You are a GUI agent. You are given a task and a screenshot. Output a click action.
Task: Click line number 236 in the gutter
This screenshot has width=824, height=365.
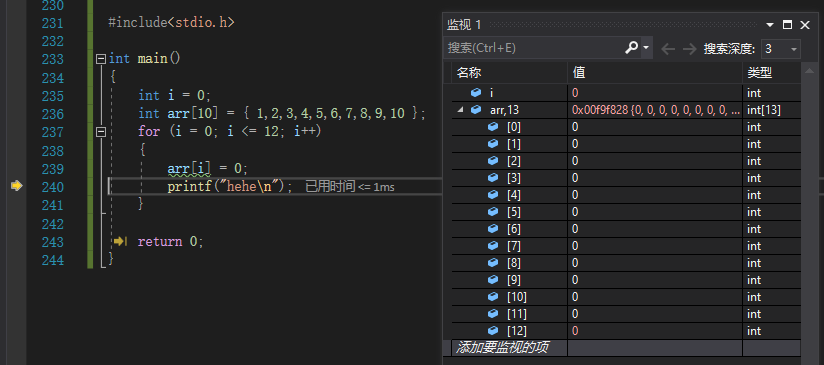53,114
